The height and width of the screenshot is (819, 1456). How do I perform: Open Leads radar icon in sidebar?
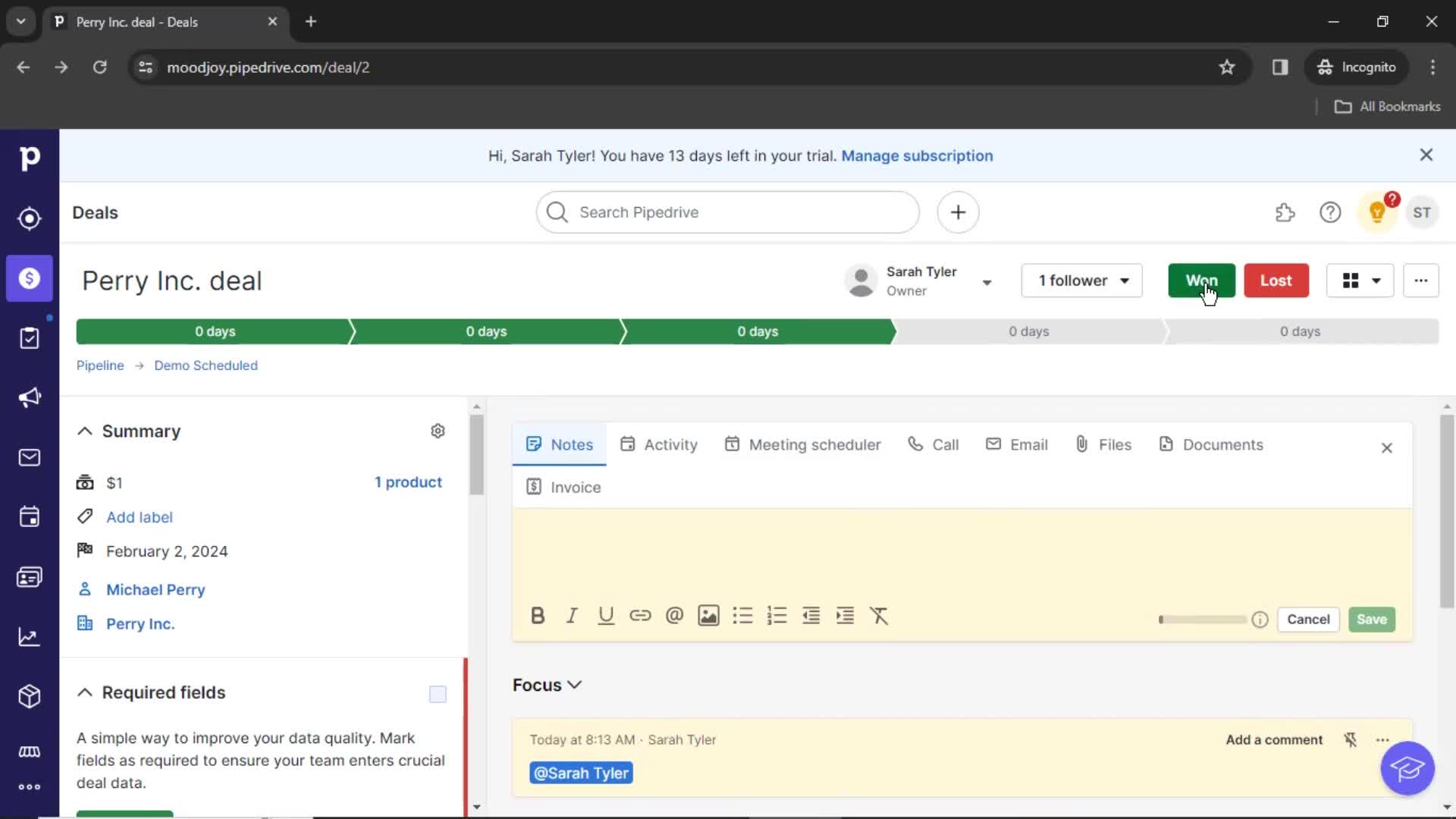30,218
